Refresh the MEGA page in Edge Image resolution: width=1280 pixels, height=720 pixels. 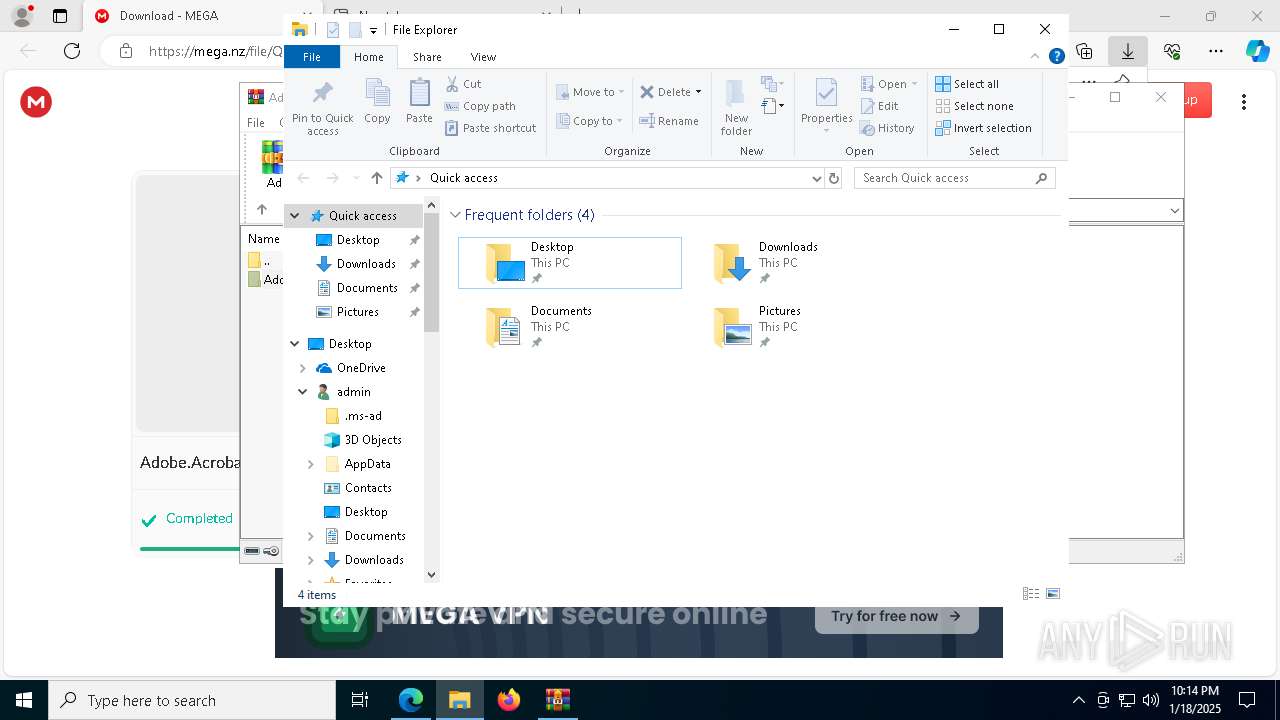pos(72,51)
